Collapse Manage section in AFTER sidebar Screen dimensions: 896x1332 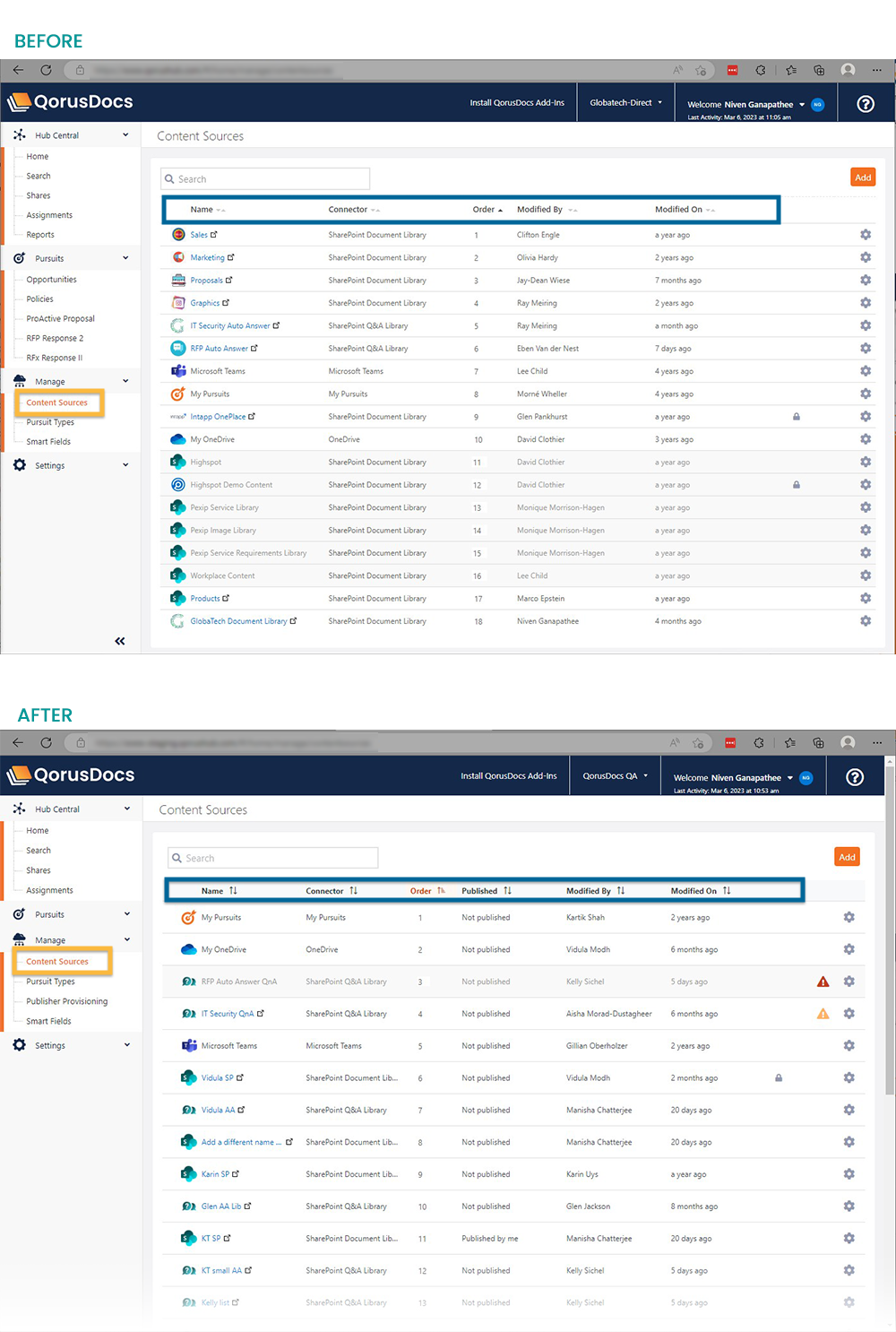[x=127, y=939]
